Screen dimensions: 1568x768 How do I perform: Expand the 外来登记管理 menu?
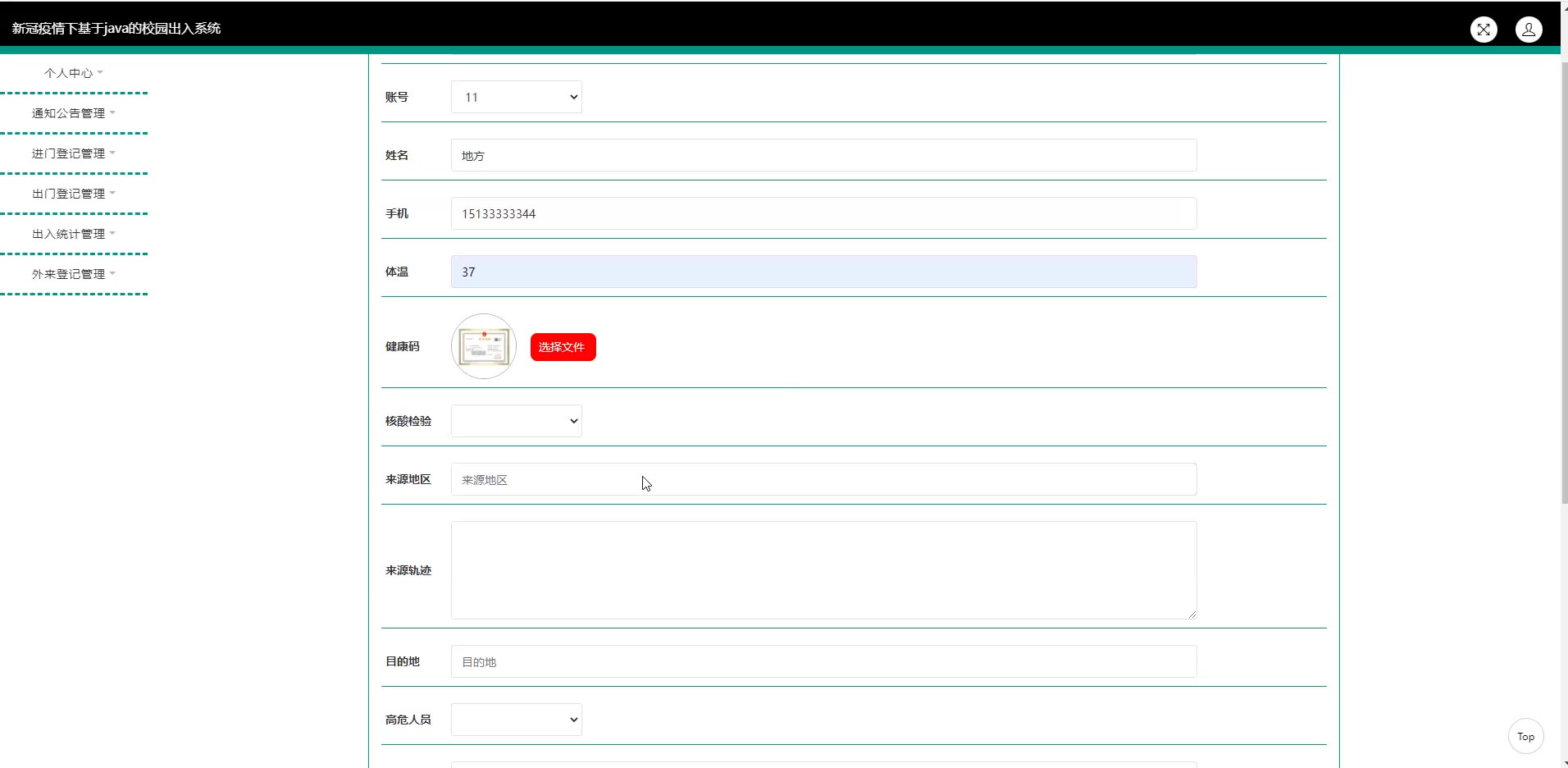(x=74, y=274)
